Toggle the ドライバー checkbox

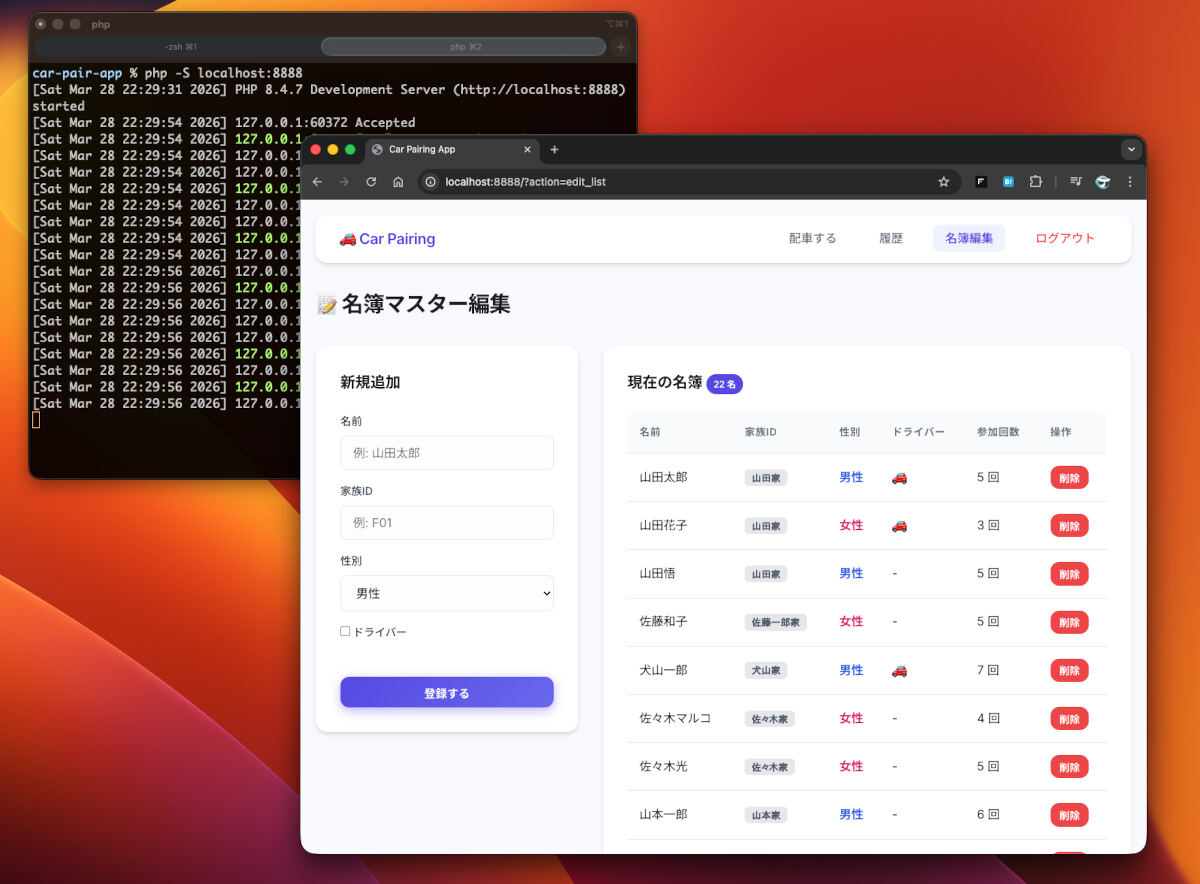pos(345,631)
